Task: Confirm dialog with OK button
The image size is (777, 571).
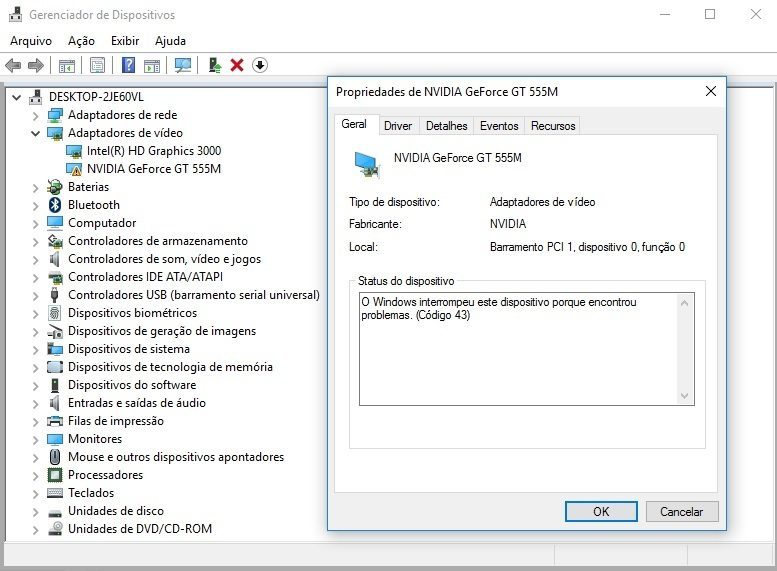Action: point(601,512)
